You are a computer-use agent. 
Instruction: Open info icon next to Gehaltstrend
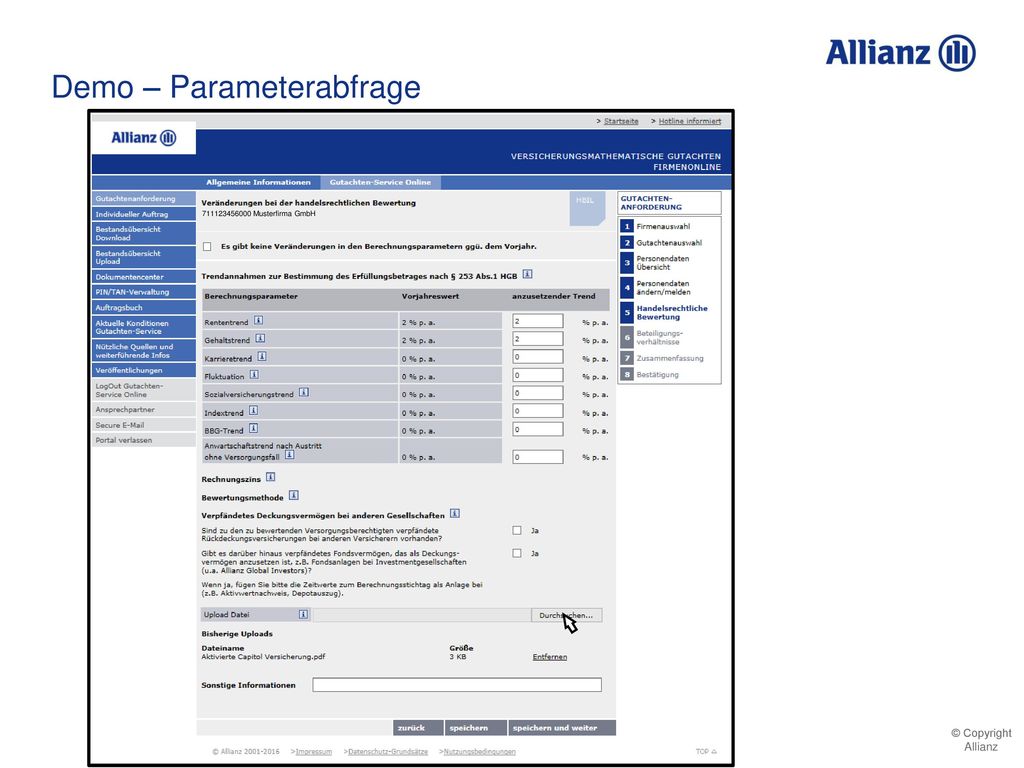pos(260,338)
